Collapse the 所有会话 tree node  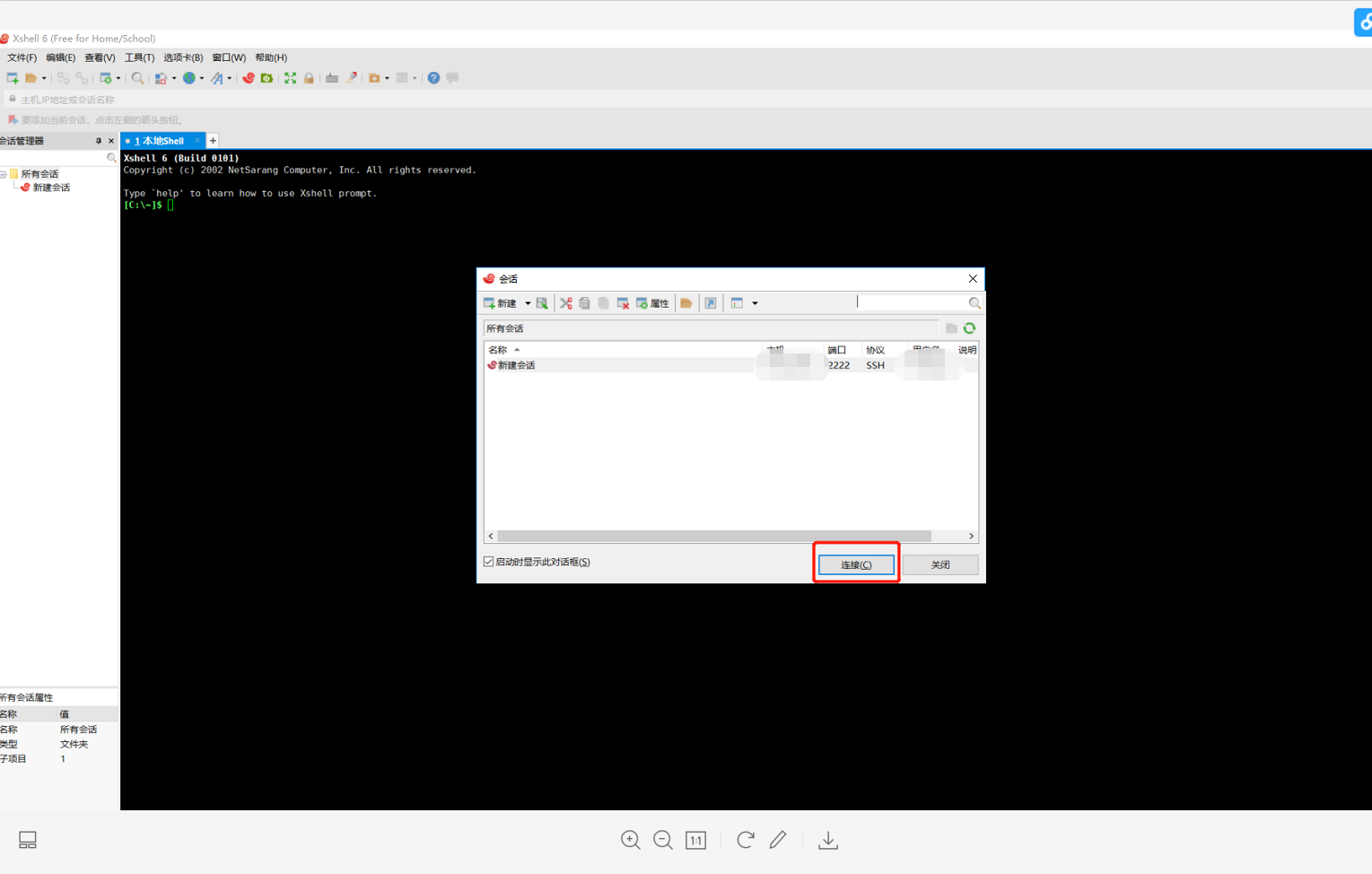(4, 174)
